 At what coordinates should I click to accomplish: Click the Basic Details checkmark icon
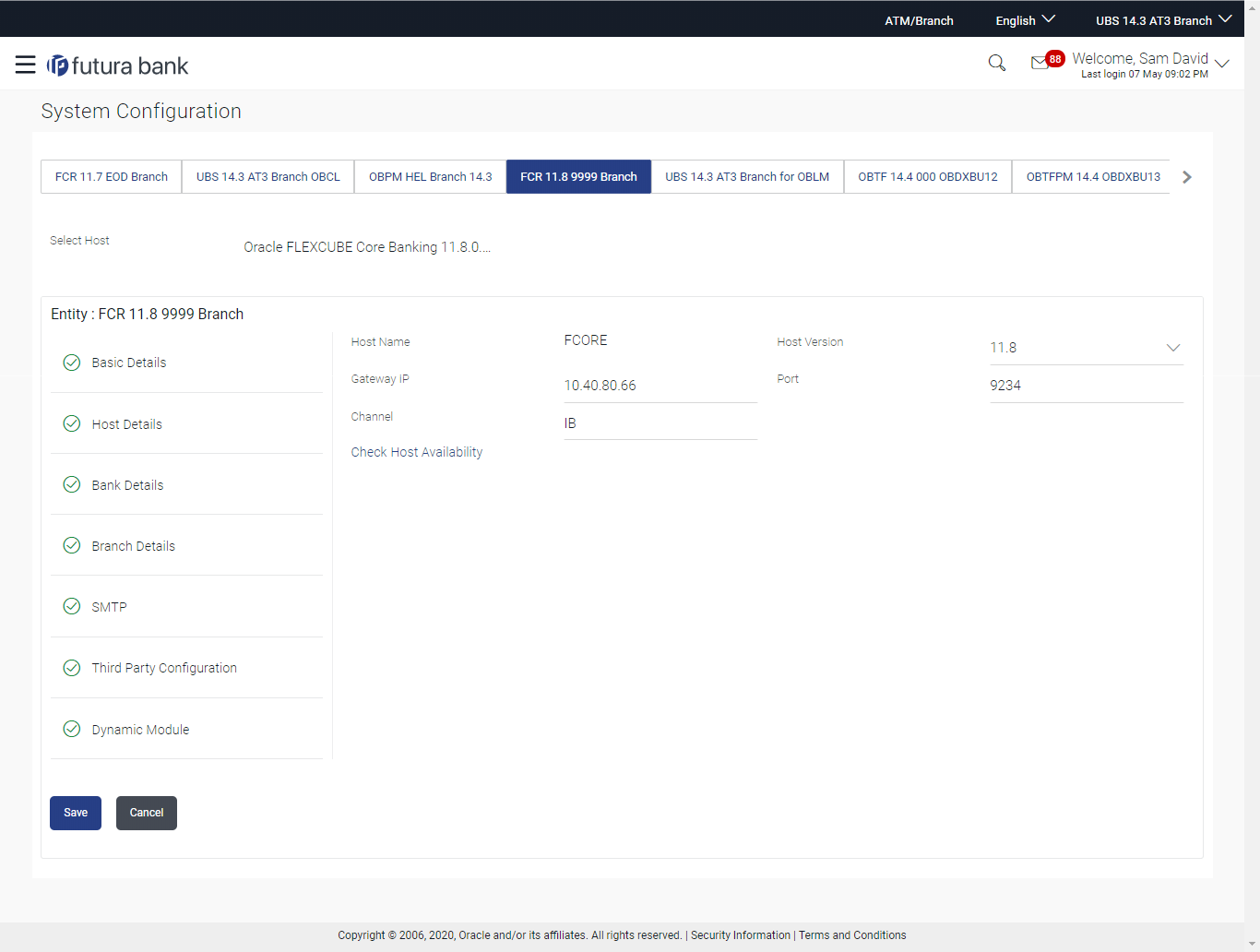(x=72, y=363)
